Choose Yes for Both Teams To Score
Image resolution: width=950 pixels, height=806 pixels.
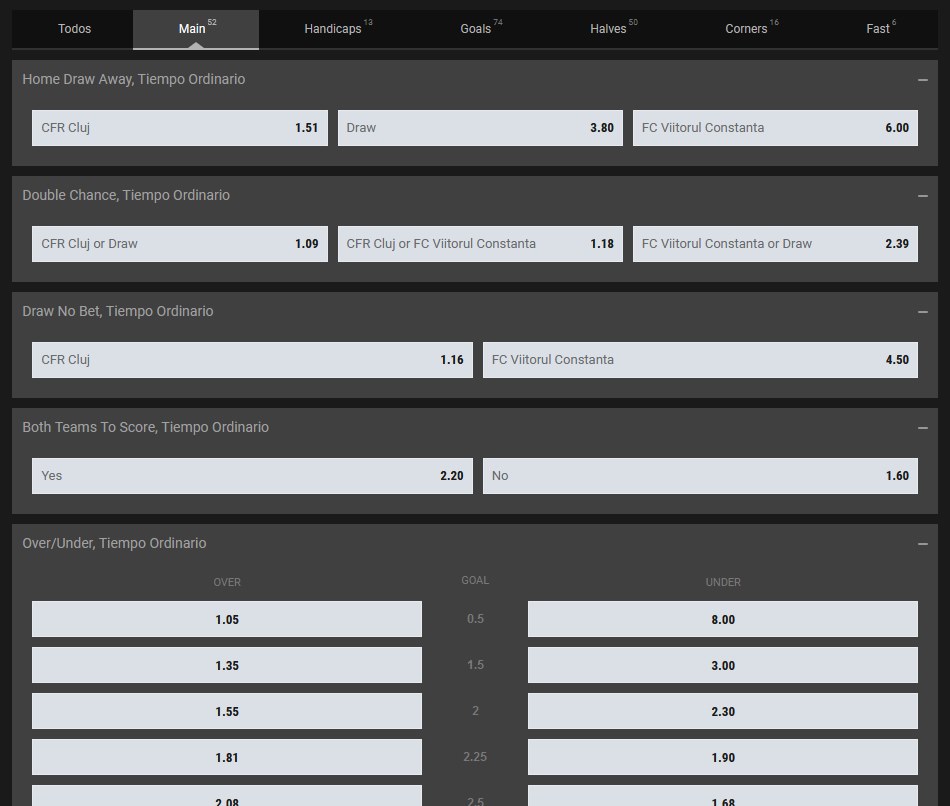point(252,476)
